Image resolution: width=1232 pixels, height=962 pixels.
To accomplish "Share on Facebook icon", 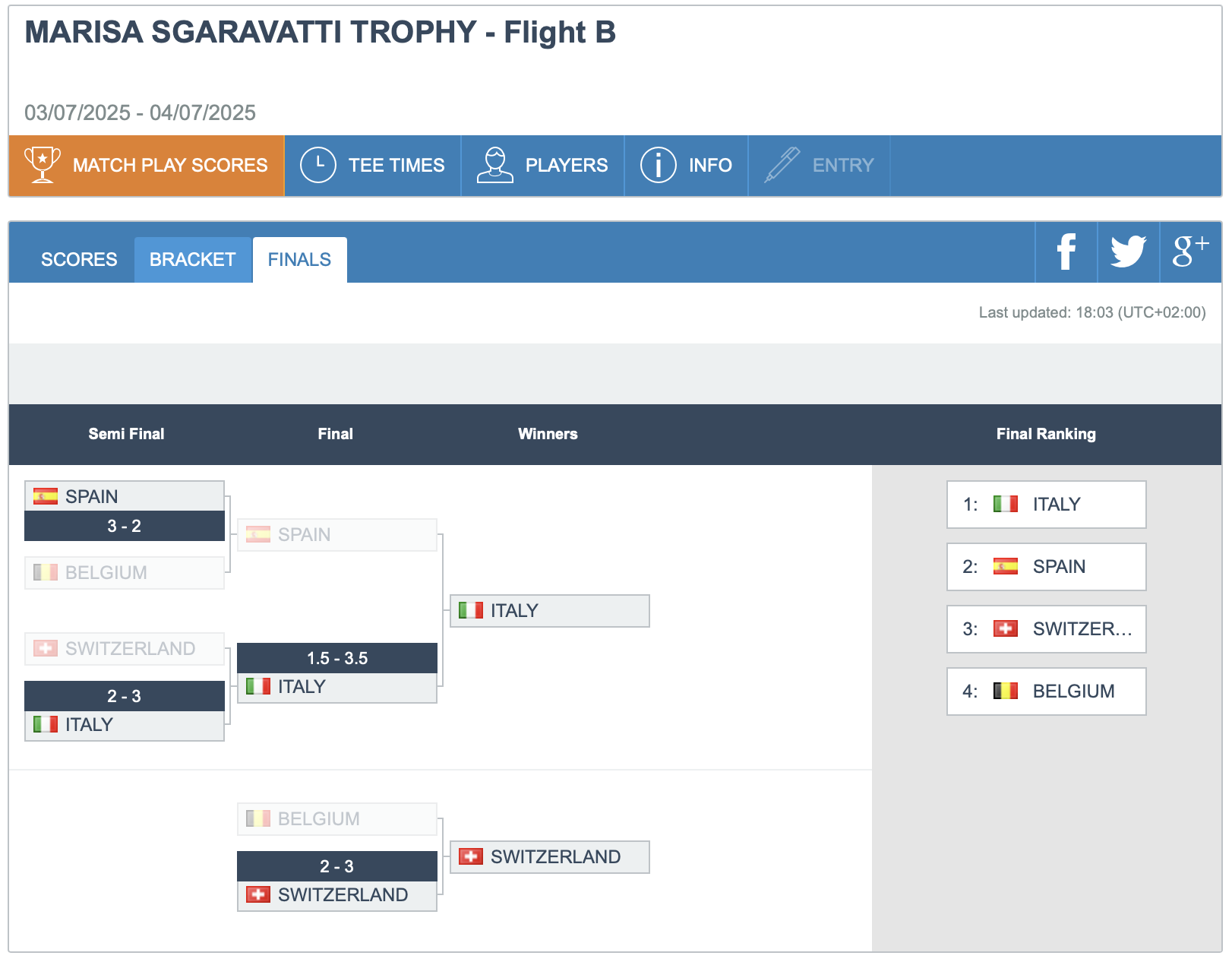I will (x=1066, y=252).
